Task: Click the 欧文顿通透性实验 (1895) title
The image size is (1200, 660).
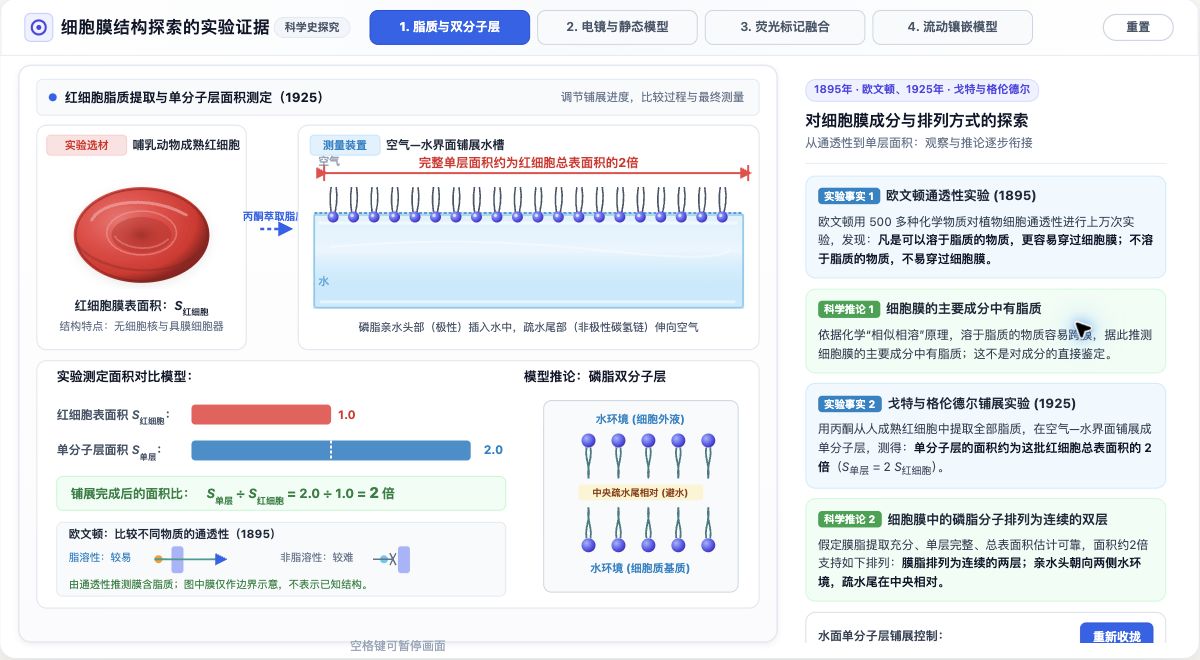Action: [961, 196]
